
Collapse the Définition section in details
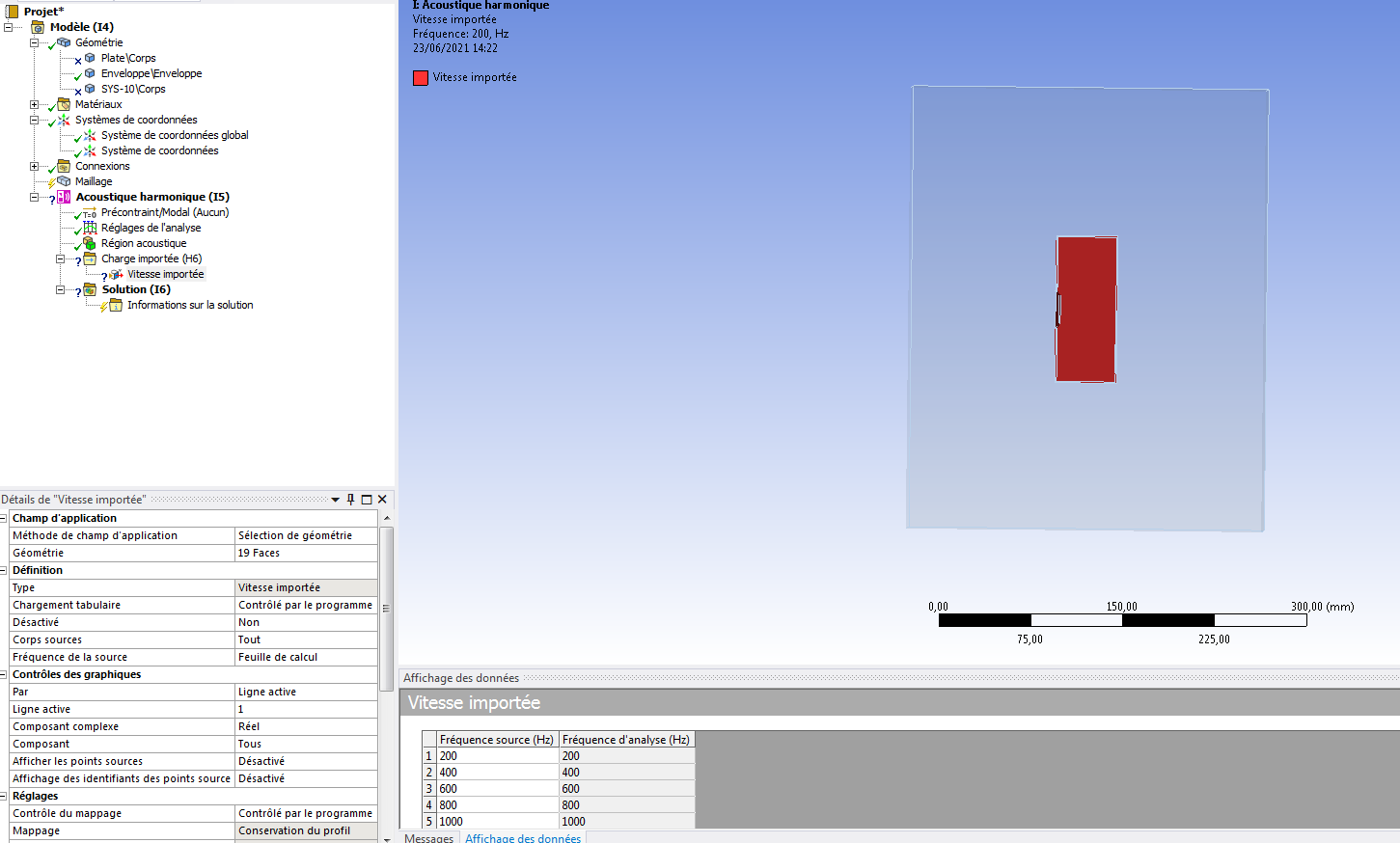pos(4,570)
